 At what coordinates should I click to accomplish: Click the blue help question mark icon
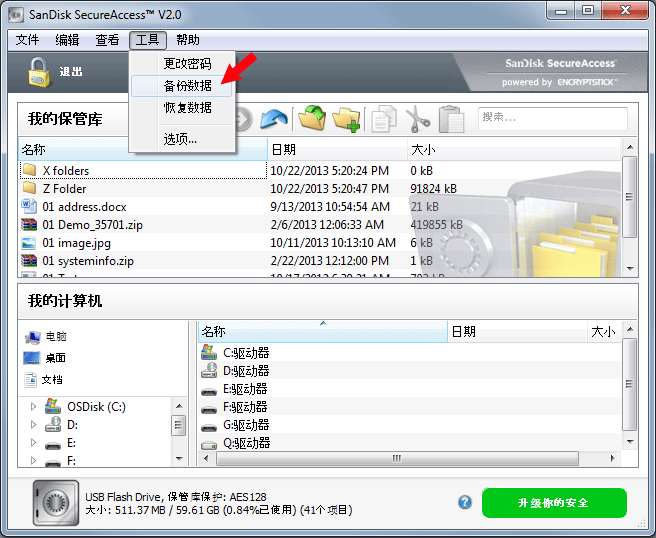point(465,502)
